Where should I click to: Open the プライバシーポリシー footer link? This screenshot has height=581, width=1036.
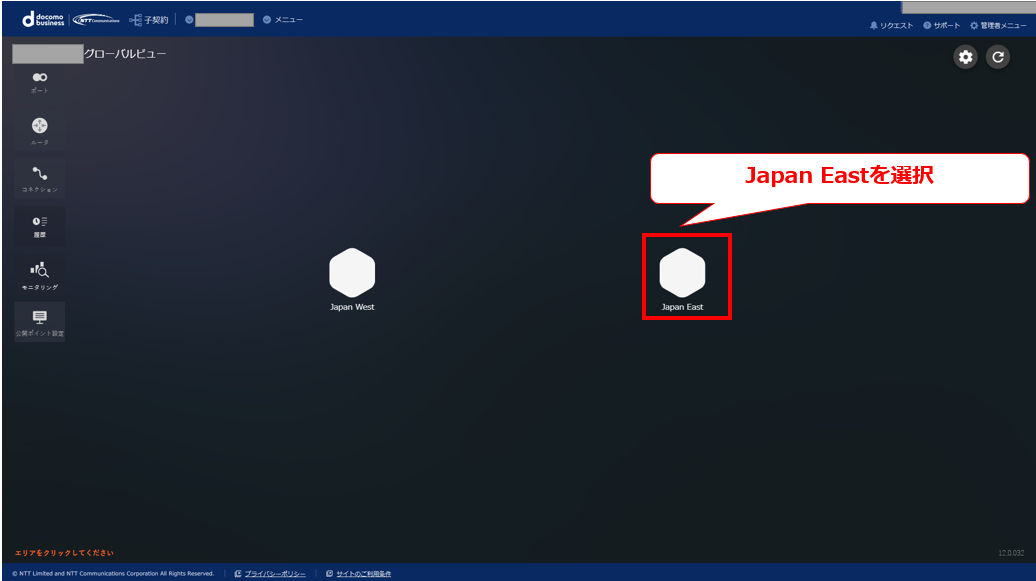point(270,574)
